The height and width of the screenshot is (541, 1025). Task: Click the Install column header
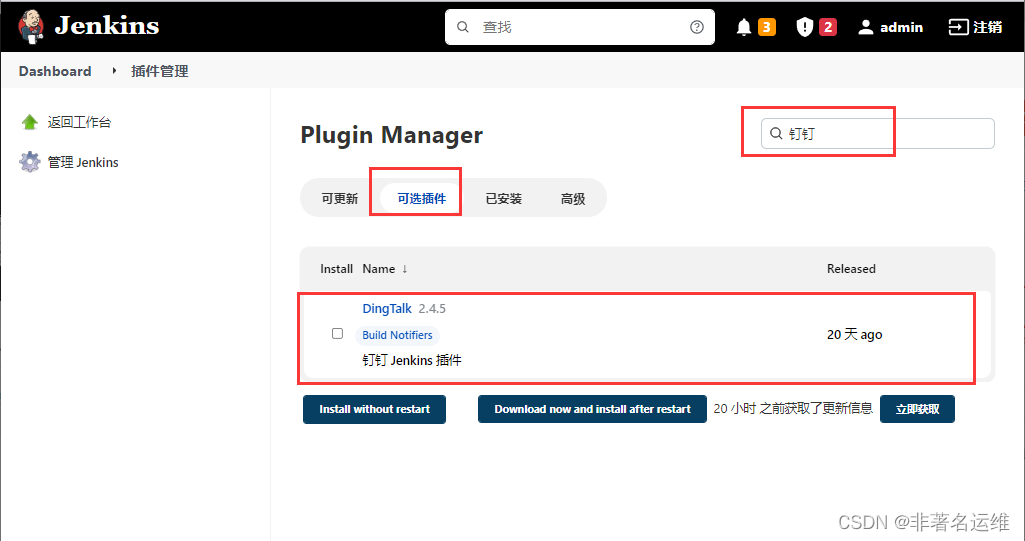[x=337, y=269]
